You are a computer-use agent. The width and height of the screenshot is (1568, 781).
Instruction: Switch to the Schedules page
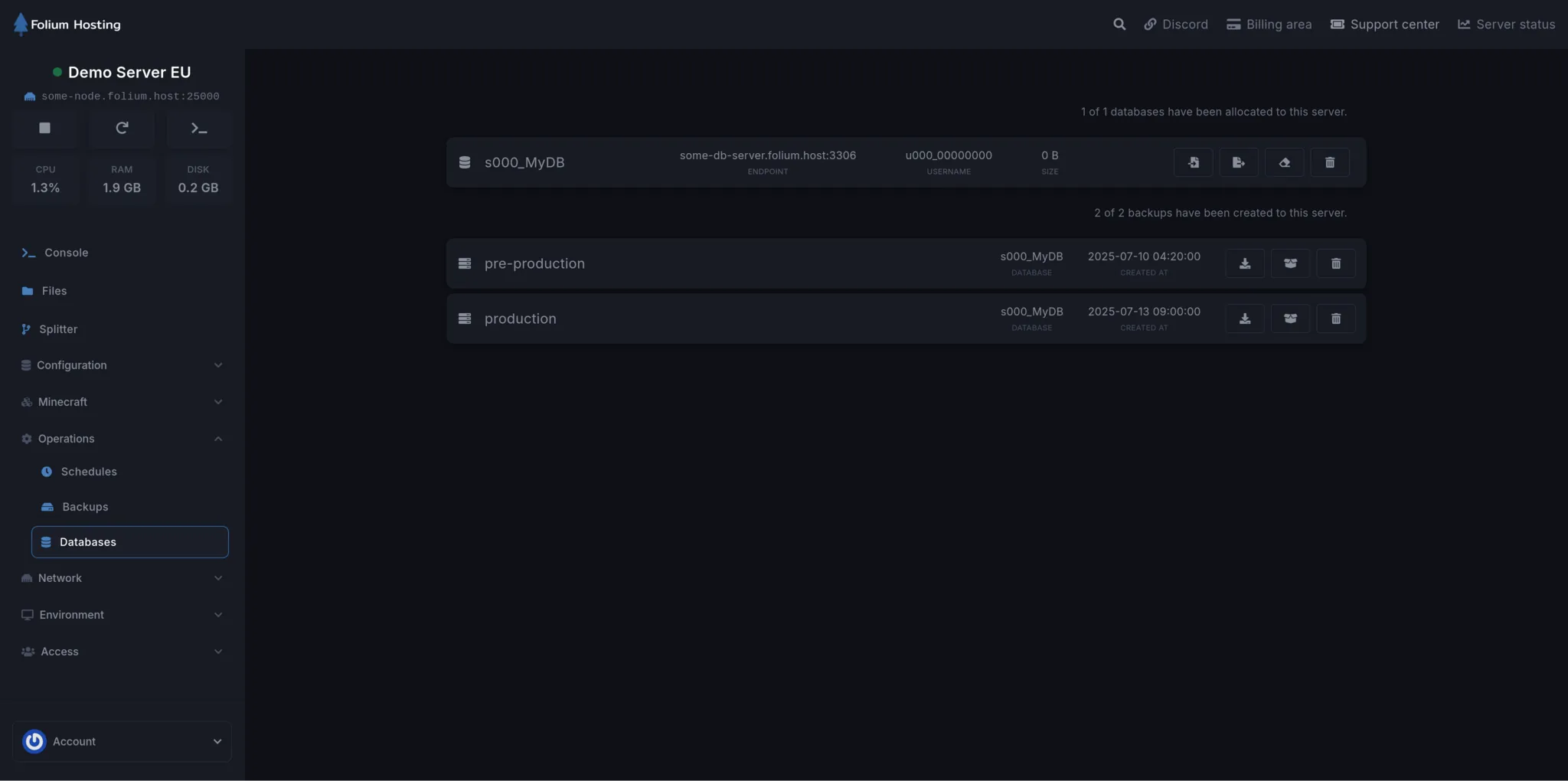click(90, 472)
